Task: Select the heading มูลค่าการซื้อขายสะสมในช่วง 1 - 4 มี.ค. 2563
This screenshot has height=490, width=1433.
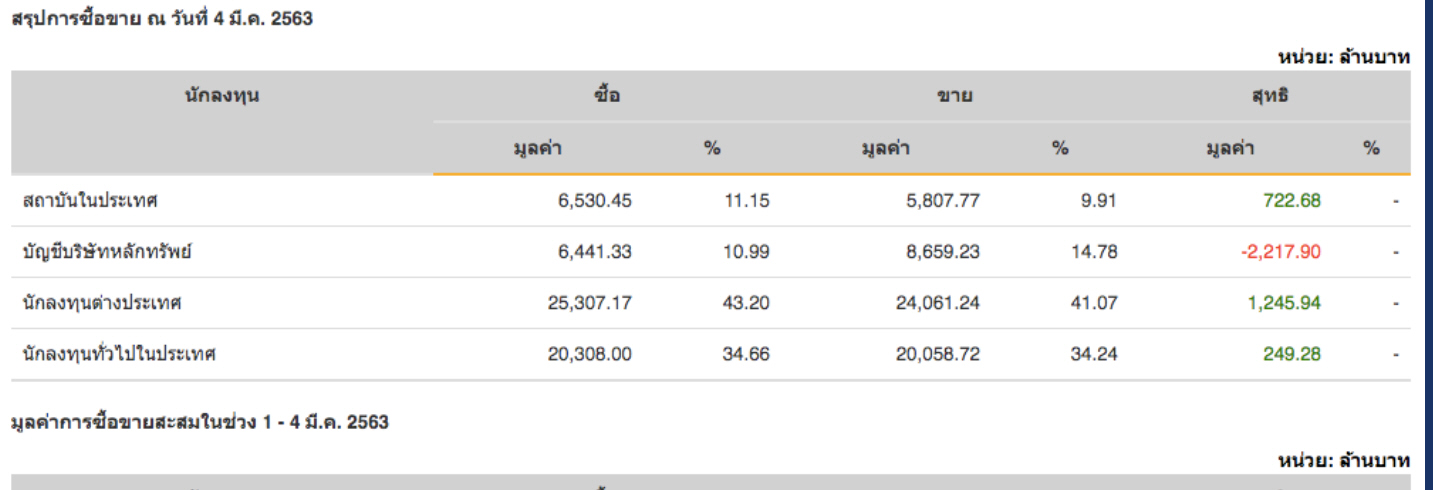Action: pyautogui.click(x=199, y=423)
